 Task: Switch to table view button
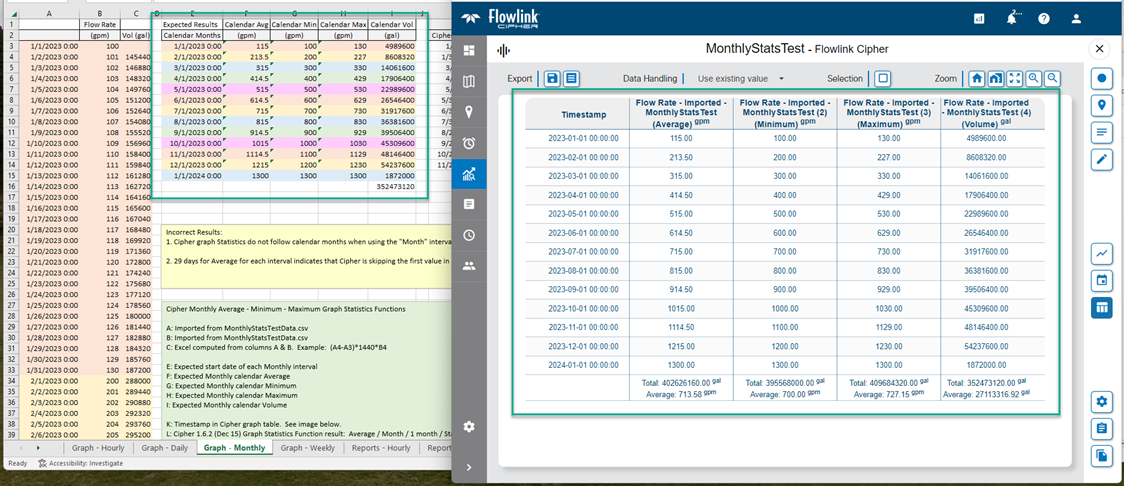click(x=1101, y=307)
